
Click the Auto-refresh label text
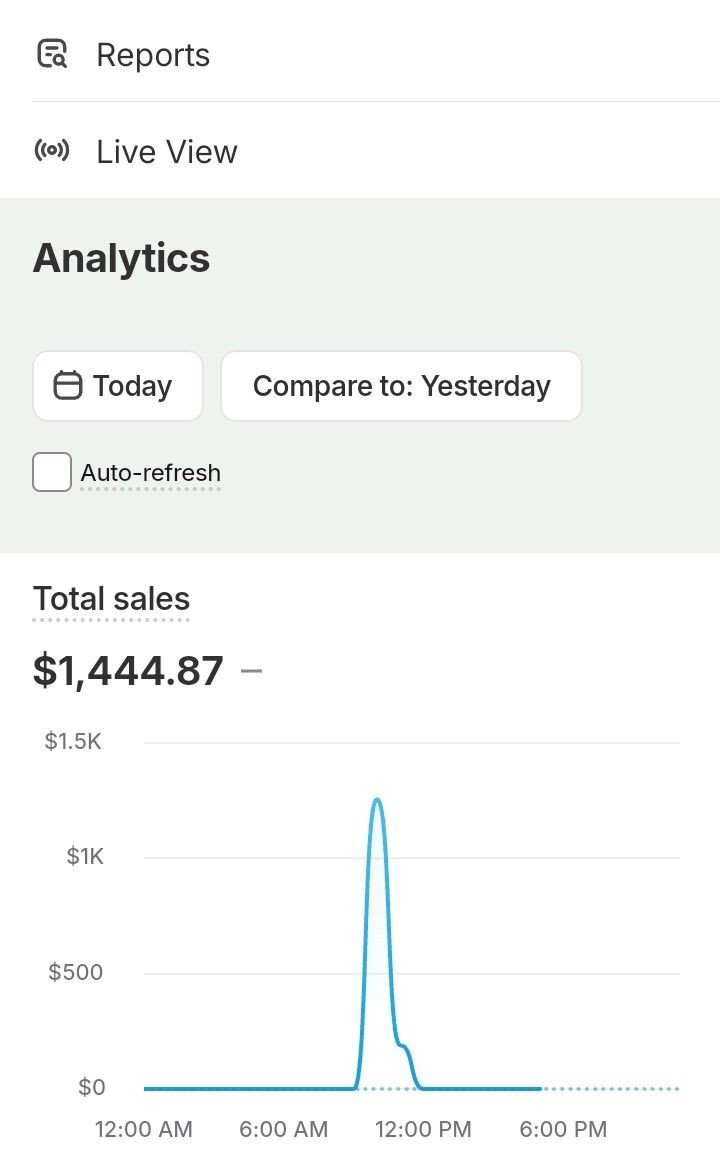[x=151, y=473]
